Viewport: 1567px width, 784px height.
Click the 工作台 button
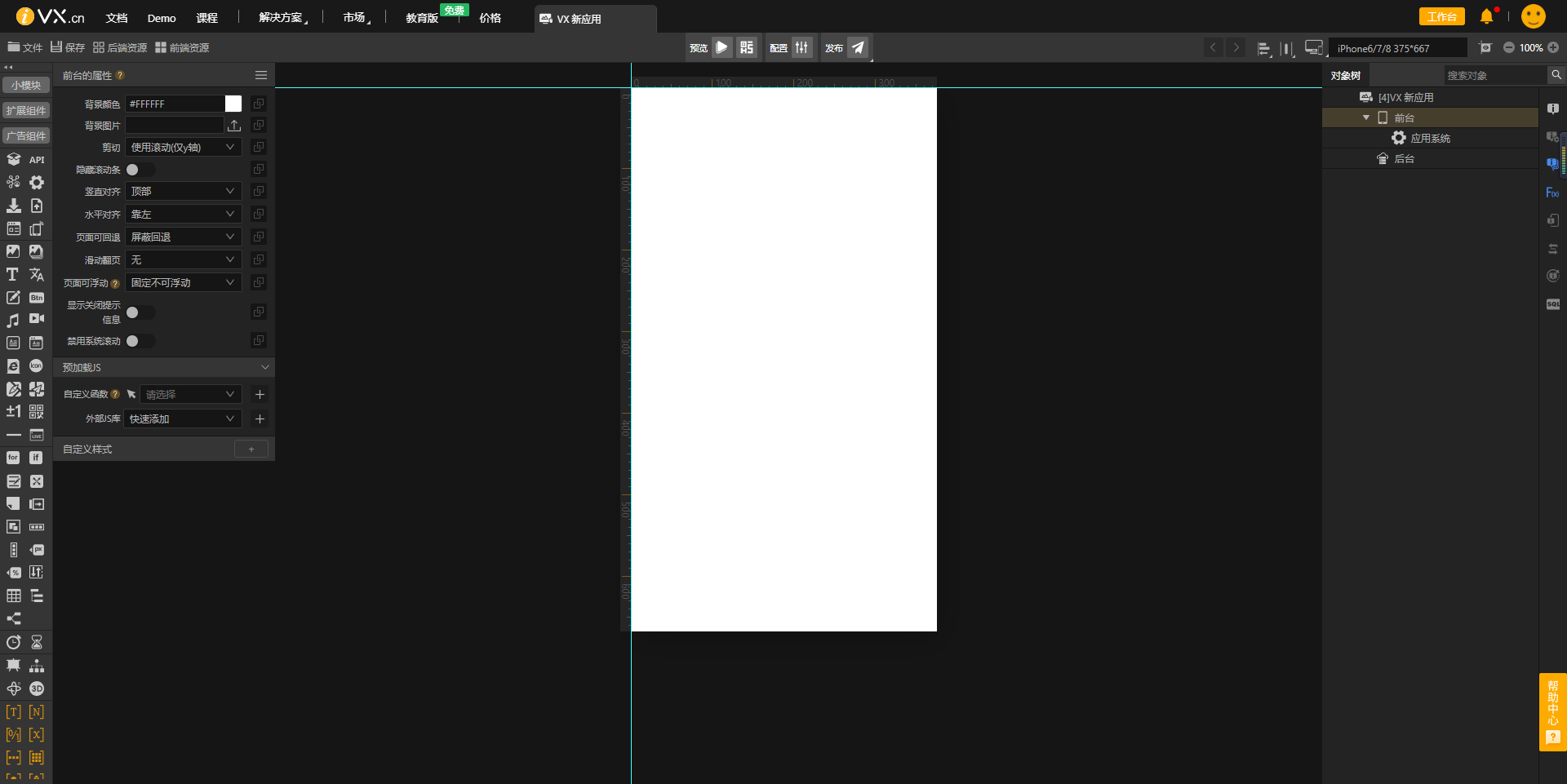point(1441,16)
